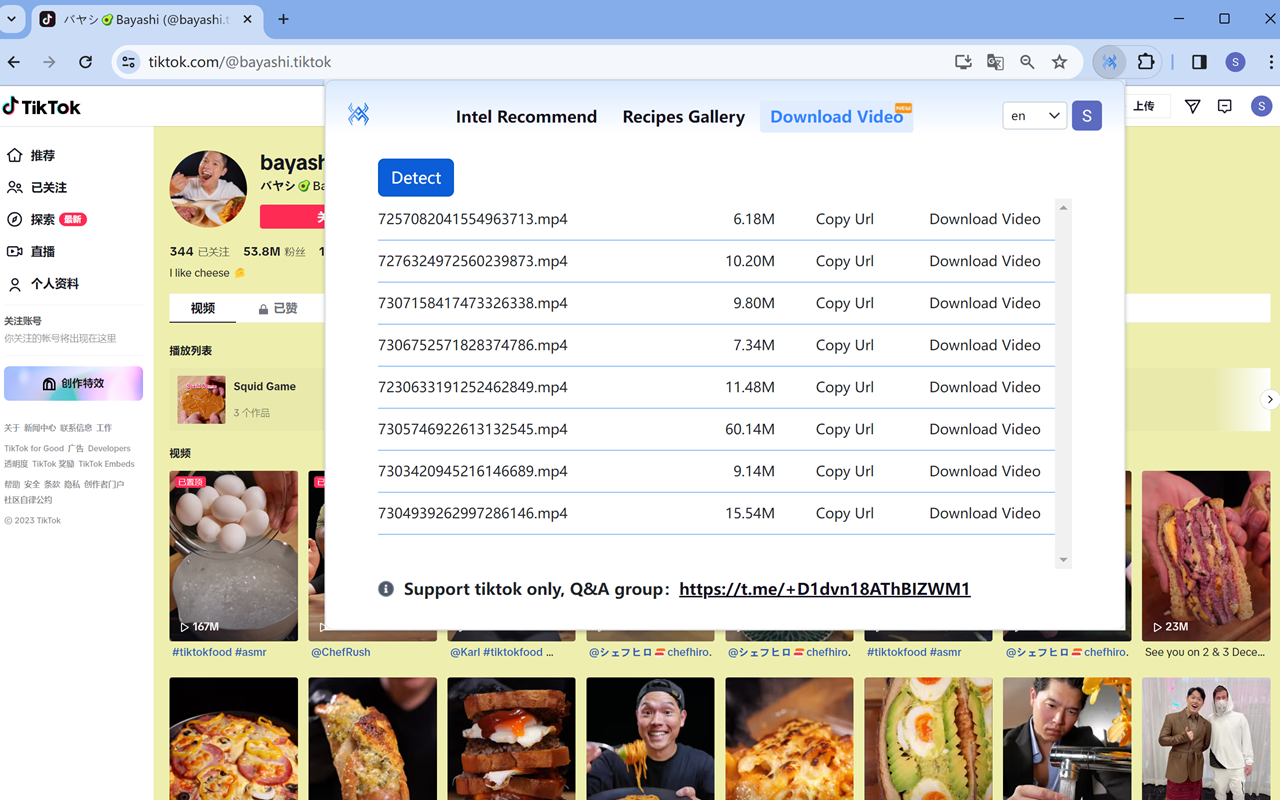Switch to the Recipes Gallery tab
The width and height of the screenshot is (1280, 800).
tap(683, 117)
